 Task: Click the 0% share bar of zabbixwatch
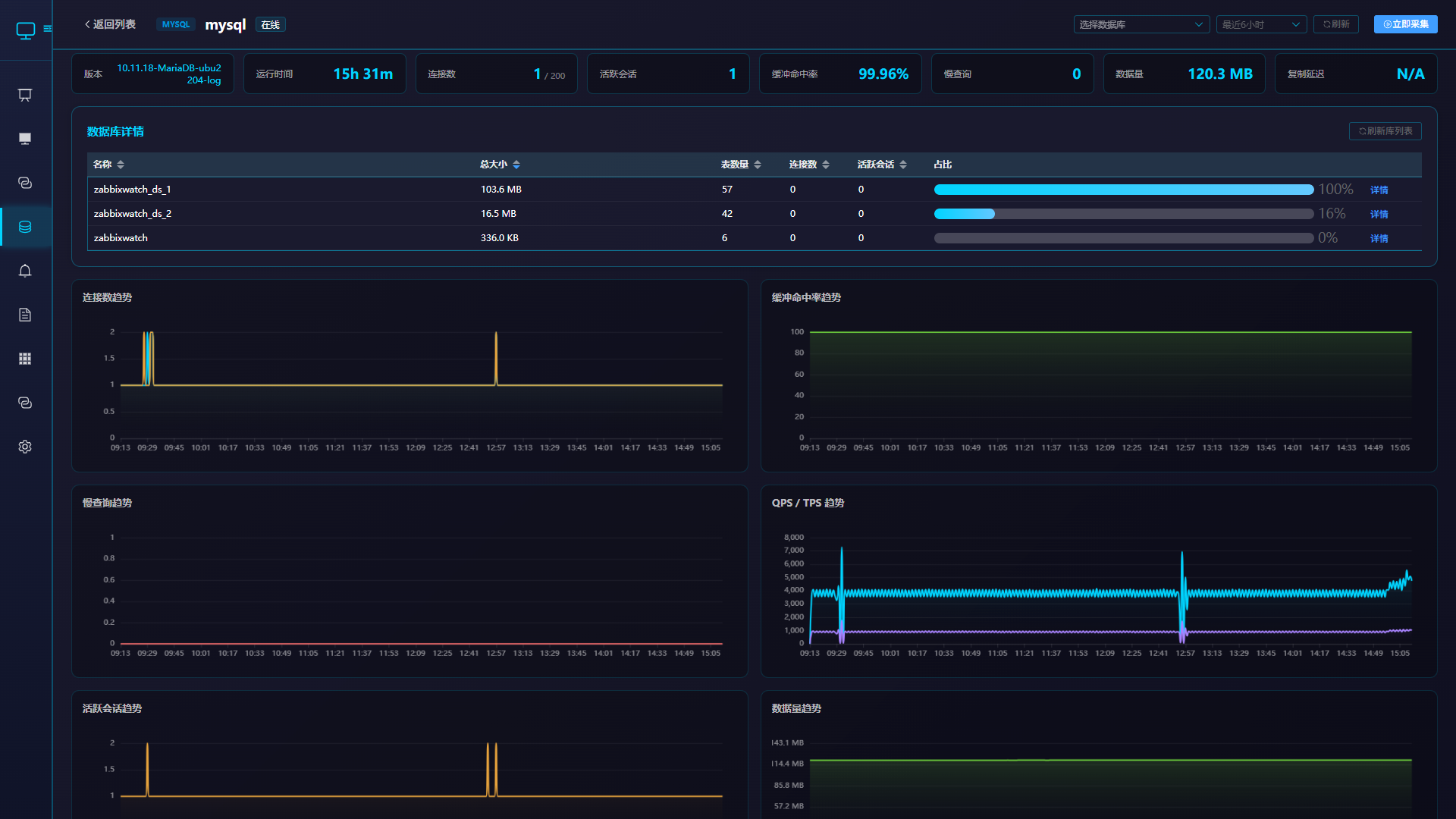pyautogui.click(x=1124, y=238)
